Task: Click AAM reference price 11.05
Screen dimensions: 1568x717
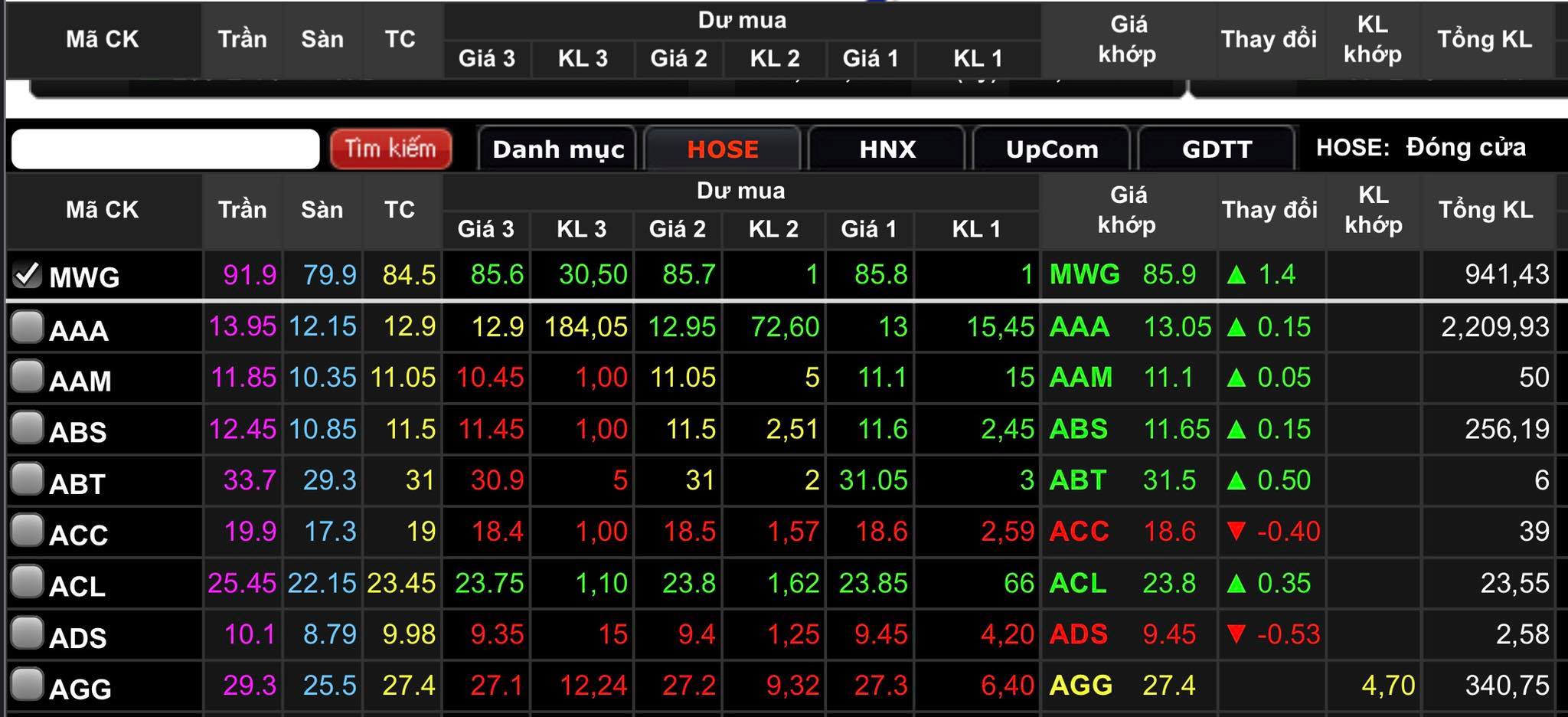Action: (403, 377)
